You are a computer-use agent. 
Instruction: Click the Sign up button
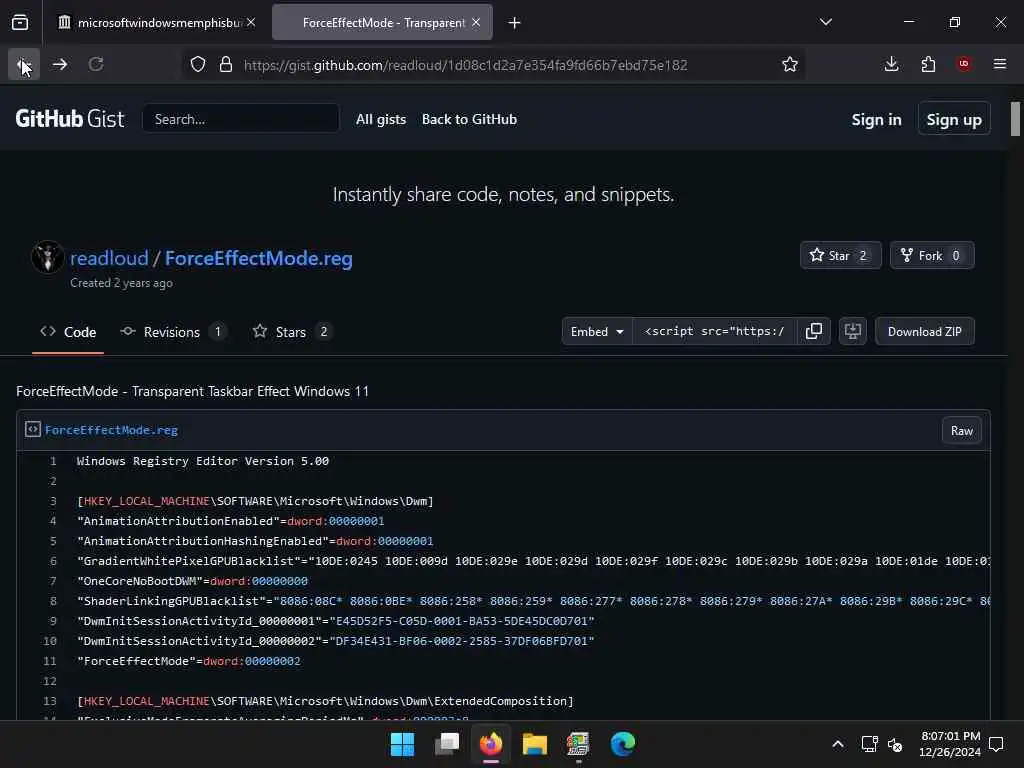pos(953,120)
